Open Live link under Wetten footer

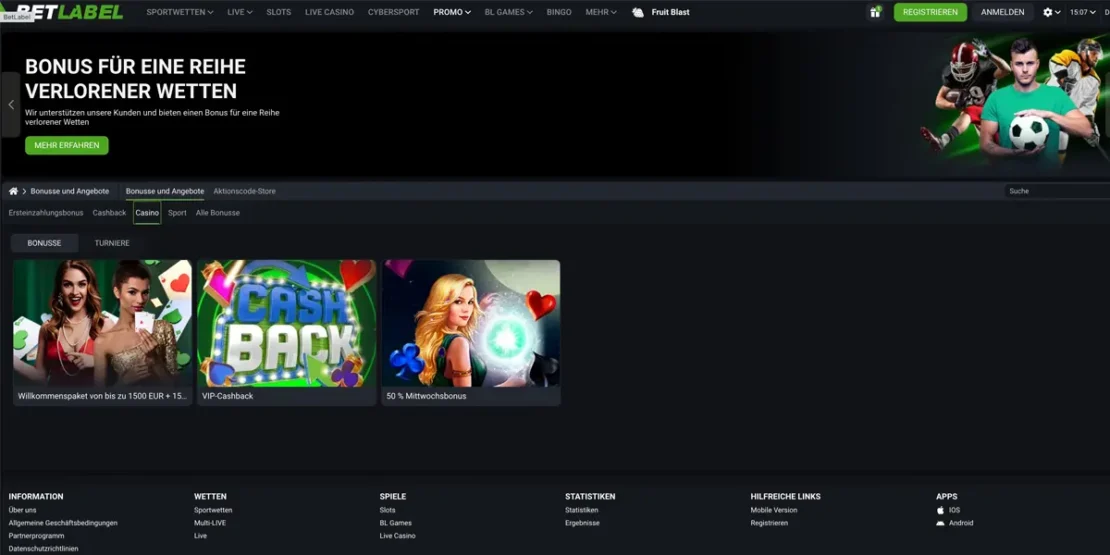[x=200, y=536]
